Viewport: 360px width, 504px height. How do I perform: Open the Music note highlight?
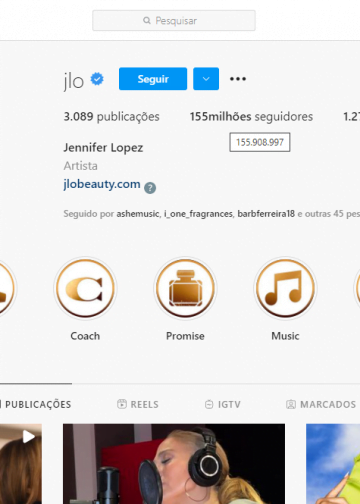[285, 288]
